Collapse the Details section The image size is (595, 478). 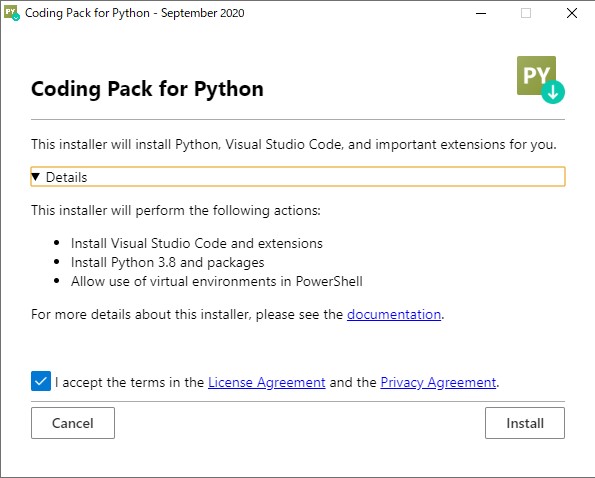[298, 177]
